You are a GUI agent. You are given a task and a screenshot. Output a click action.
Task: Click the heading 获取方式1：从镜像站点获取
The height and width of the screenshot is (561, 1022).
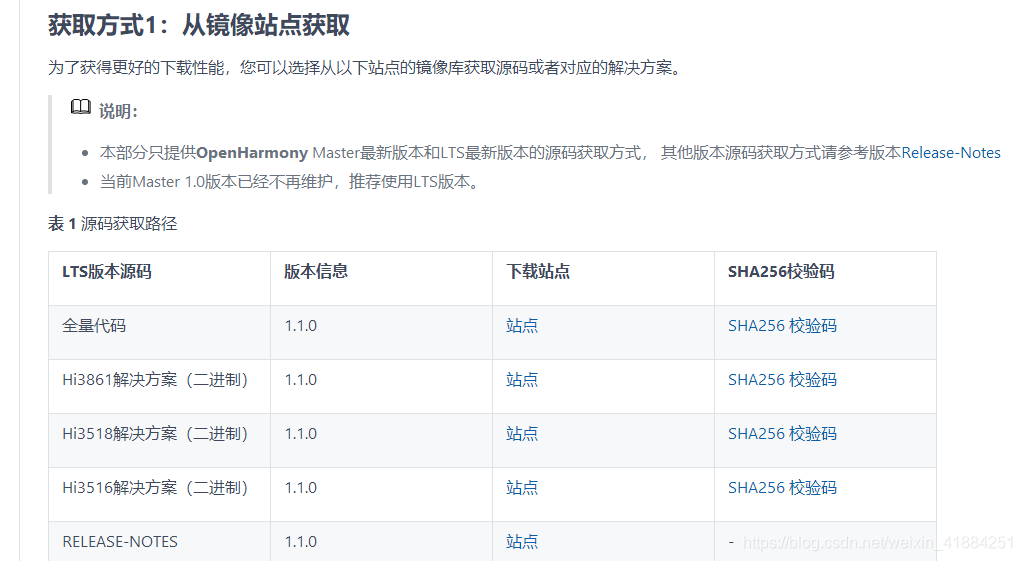(199, 25)
